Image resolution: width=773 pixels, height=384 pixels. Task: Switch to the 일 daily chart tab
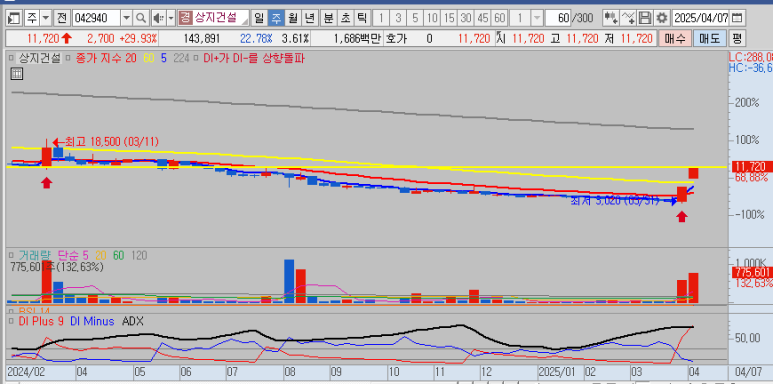(259, 18)
